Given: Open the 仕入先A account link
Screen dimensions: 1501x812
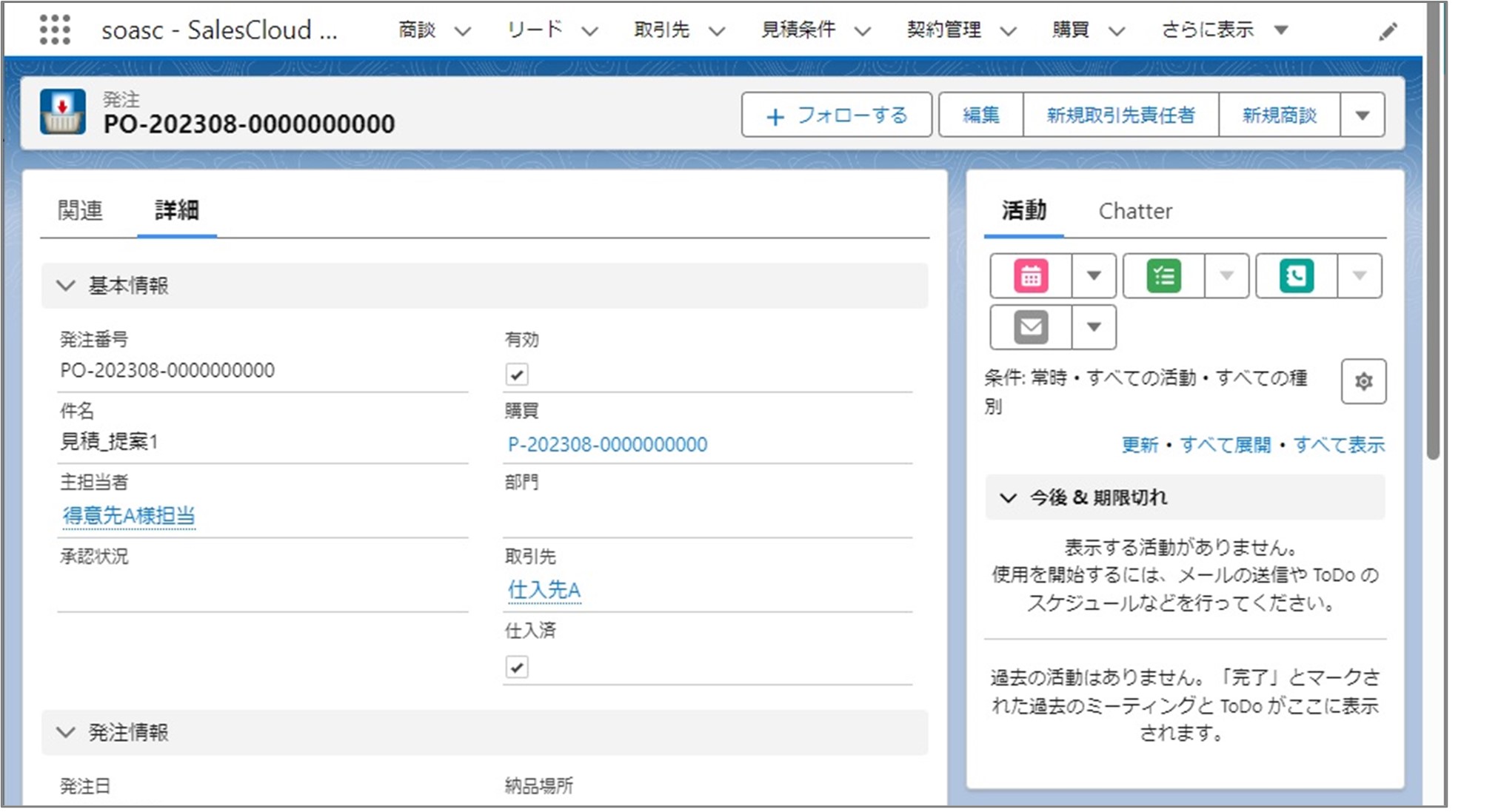Looking at the screenshot, I should pyautogui.click(x=544, y=590).
